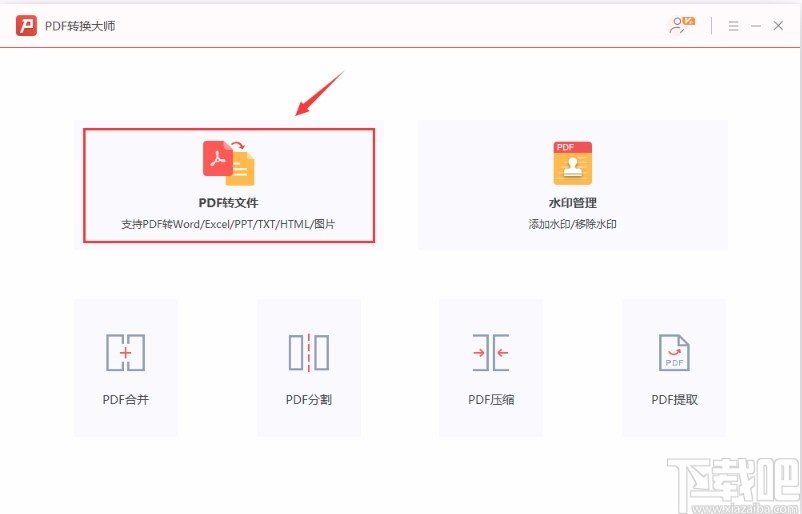802x514 pixels.
Task: Select the PDF合并 merge icon
Action: coord(125,352)
